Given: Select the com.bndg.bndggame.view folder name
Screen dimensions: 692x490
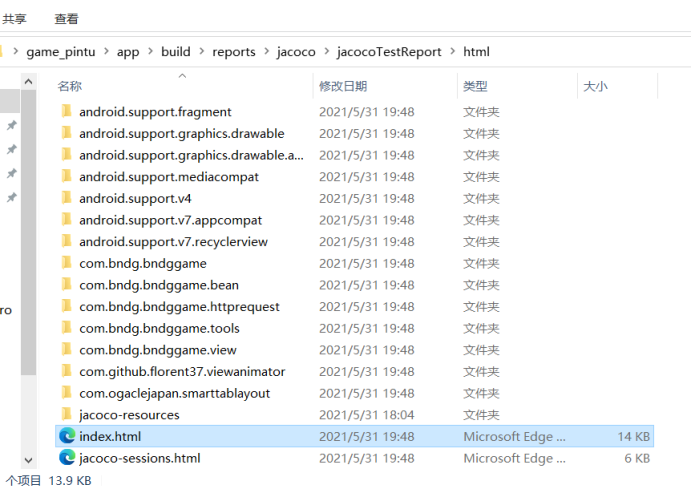Looking at the screenshot, I should click(x=158, y=350).
